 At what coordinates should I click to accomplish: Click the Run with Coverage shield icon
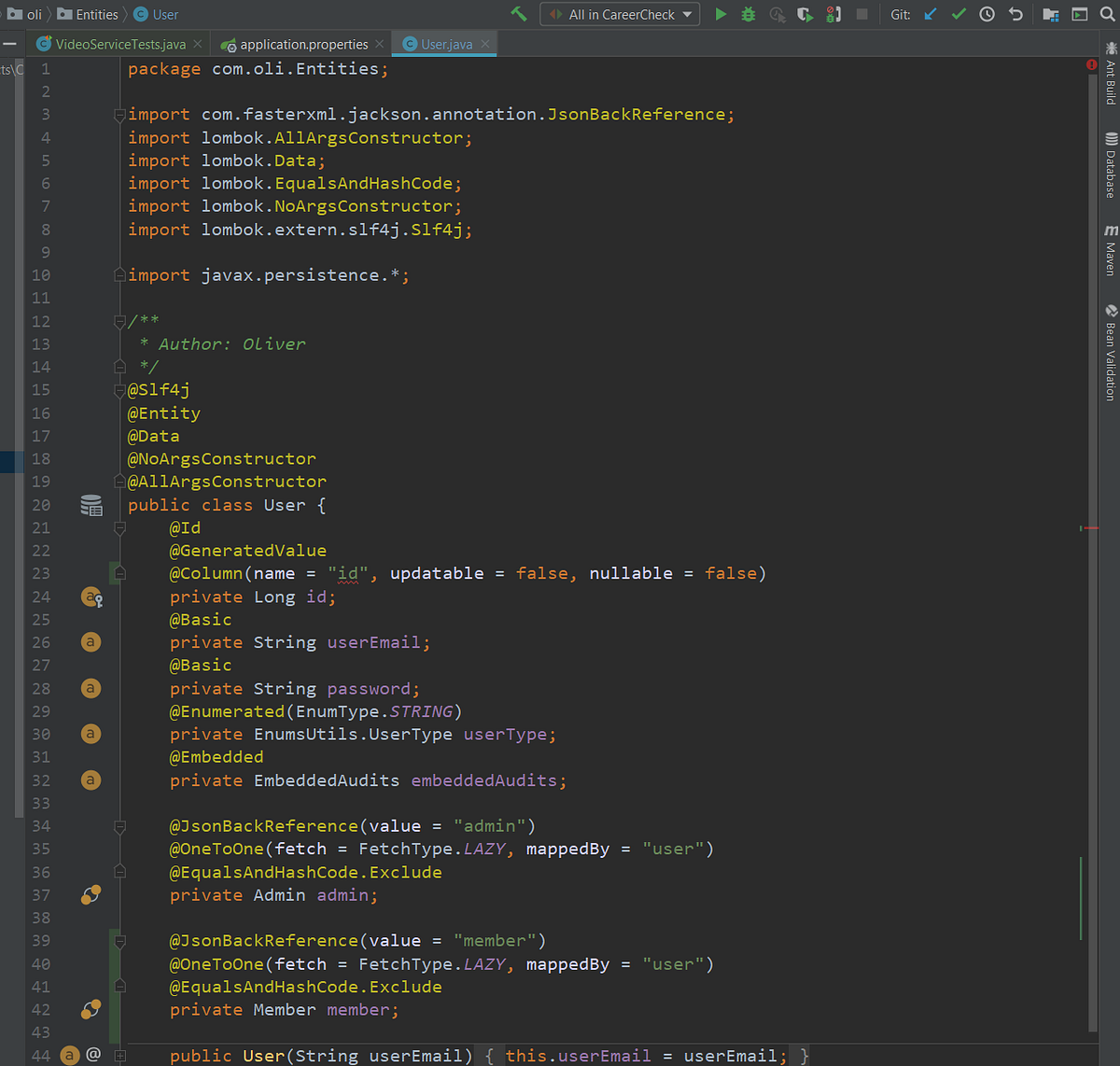(805, 14)
